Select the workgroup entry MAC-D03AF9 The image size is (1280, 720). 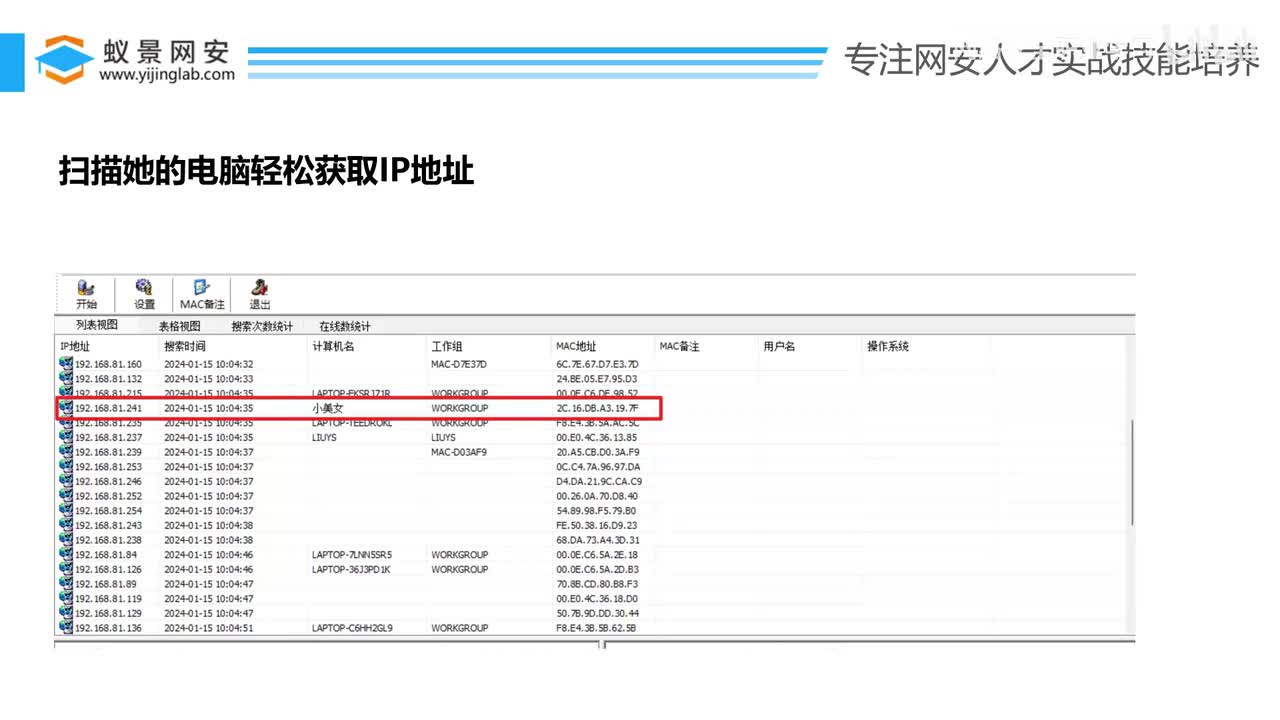[459, 452]
